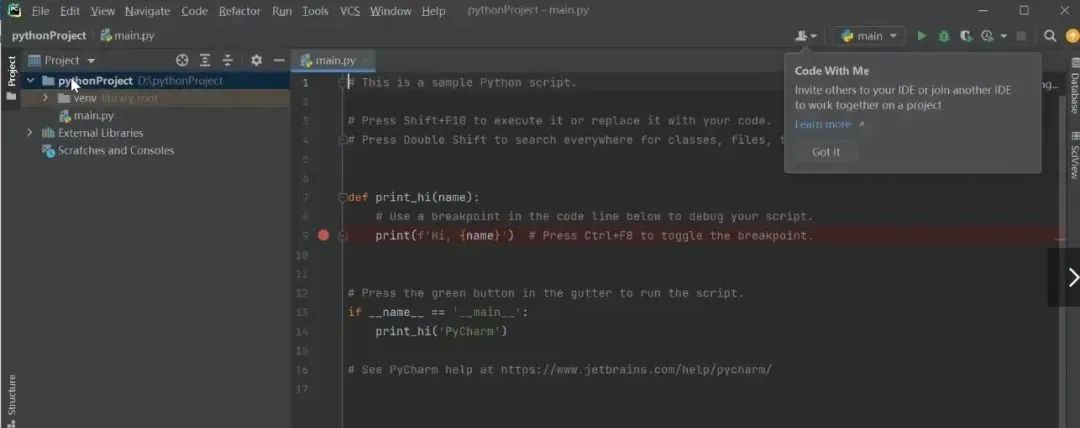Open the Edit menu
This screenshot has height=428, width=1080.
pyautogui.click(x=70, y=11)
